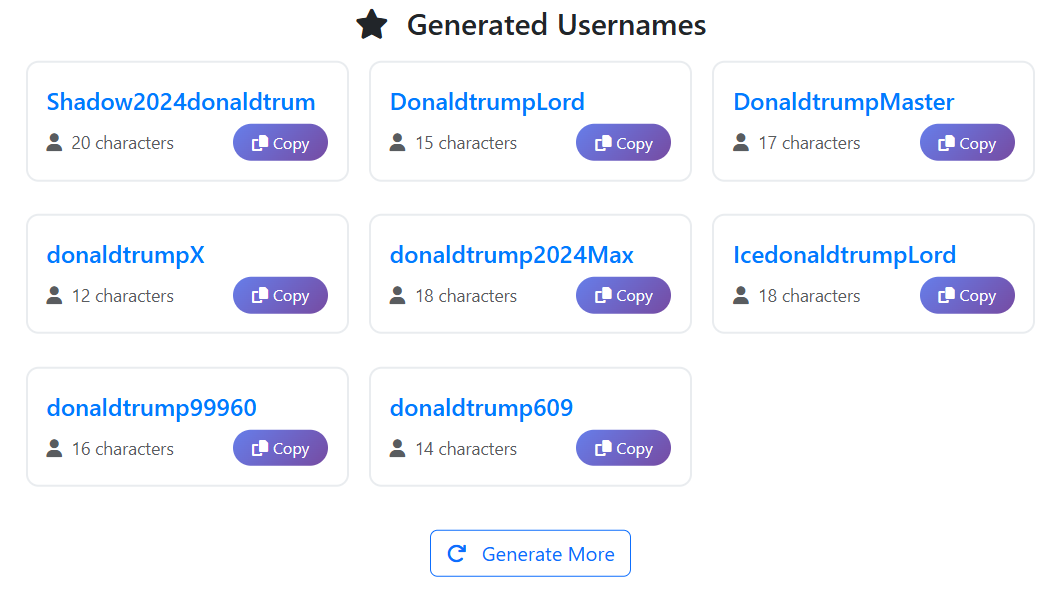This screenshot has width=1045, height=590.
Task: Copy the donaldtrump609 username
Action: [x=623, y=448]
